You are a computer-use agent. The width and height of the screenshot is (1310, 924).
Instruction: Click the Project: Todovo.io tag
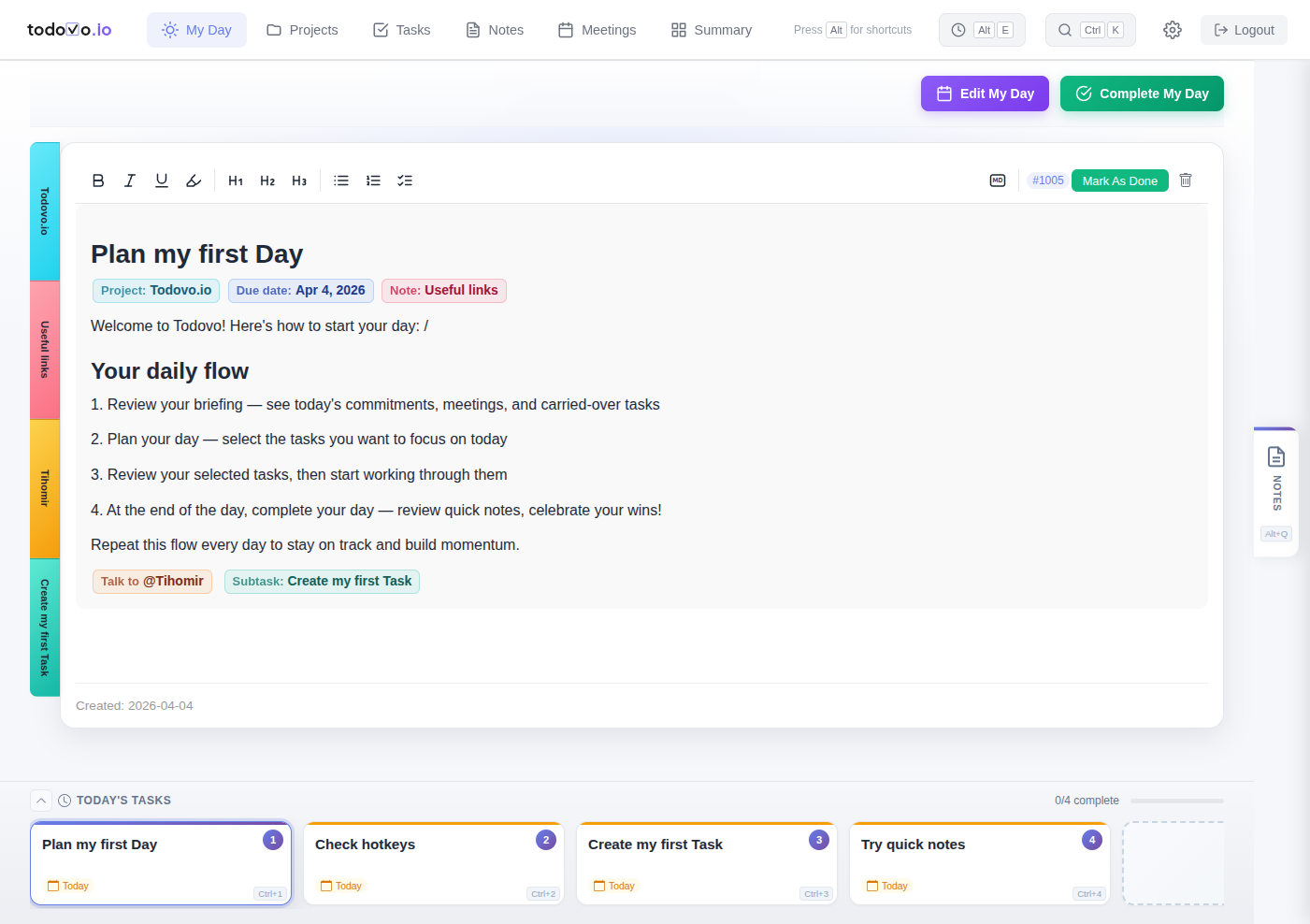[156, 291]
